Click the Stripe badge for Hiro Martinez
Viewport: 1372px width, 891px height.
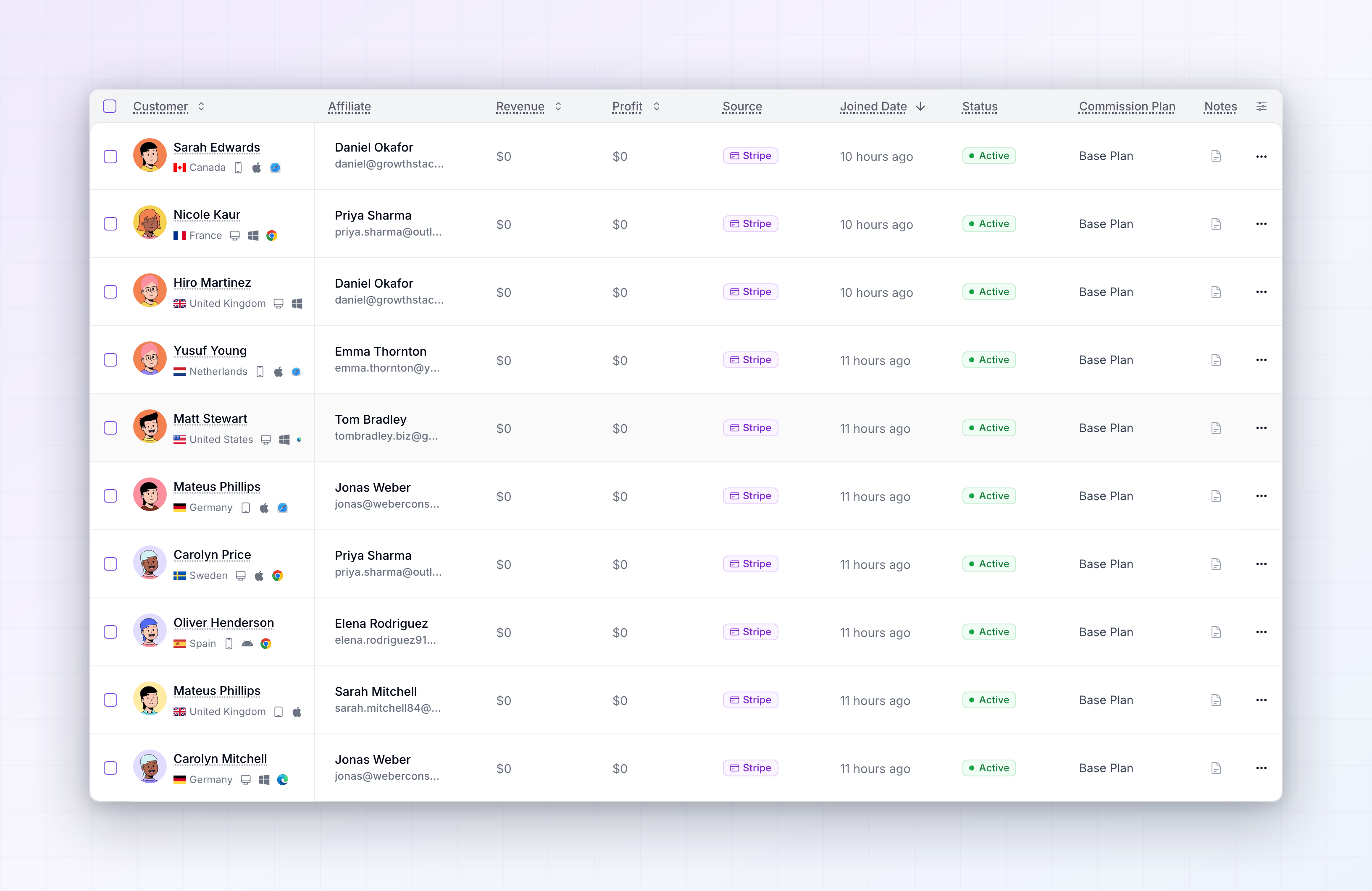(750, 292)
